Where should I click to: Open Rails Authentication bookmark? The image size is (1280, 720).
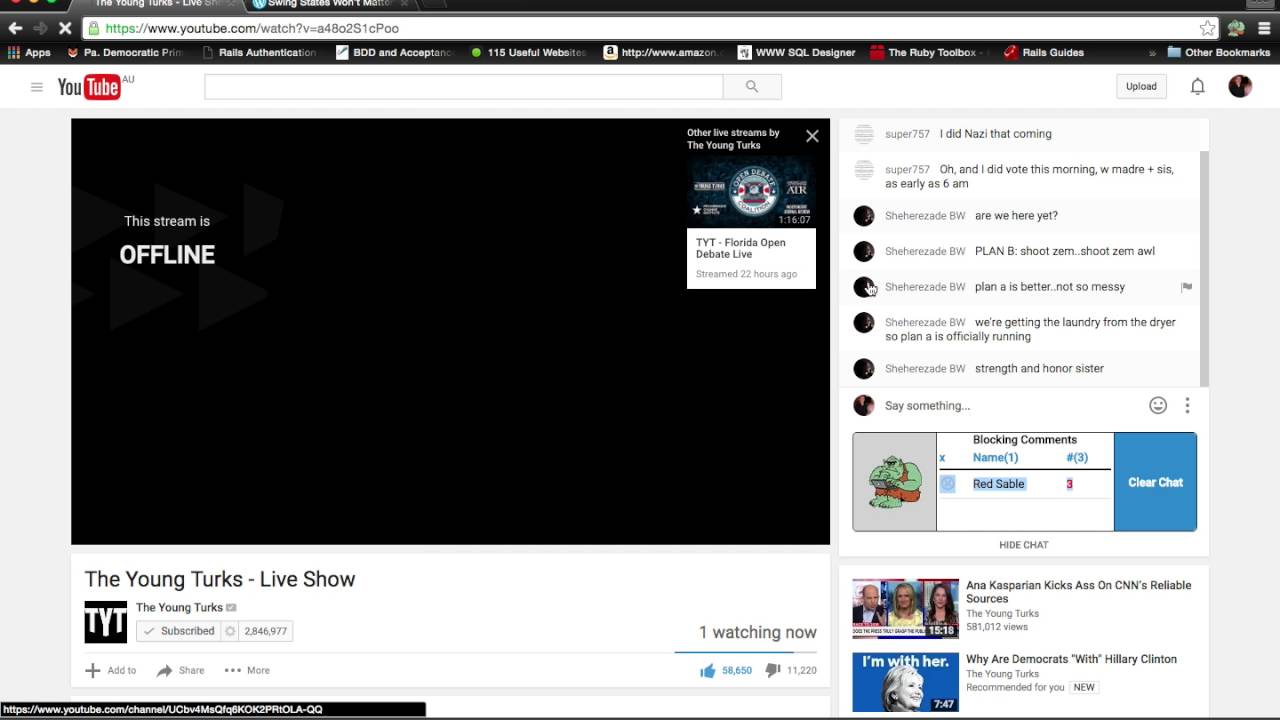(x=260, y=52)
